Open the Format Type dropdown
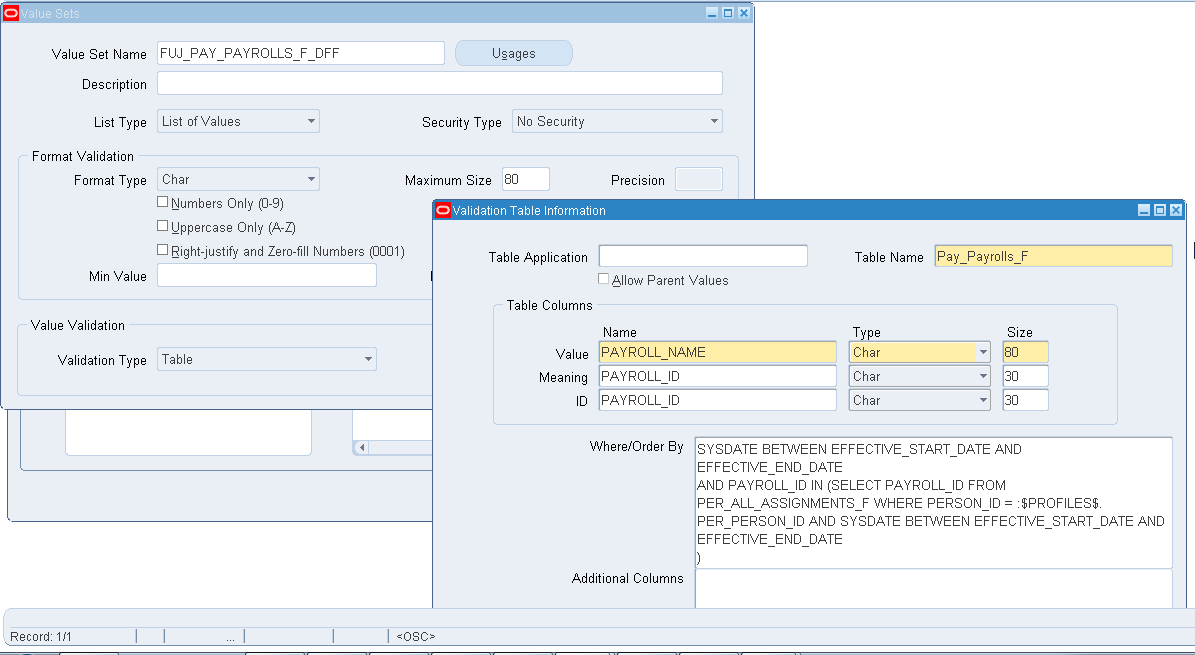The image size is (1195, 655). click(309, 179)
